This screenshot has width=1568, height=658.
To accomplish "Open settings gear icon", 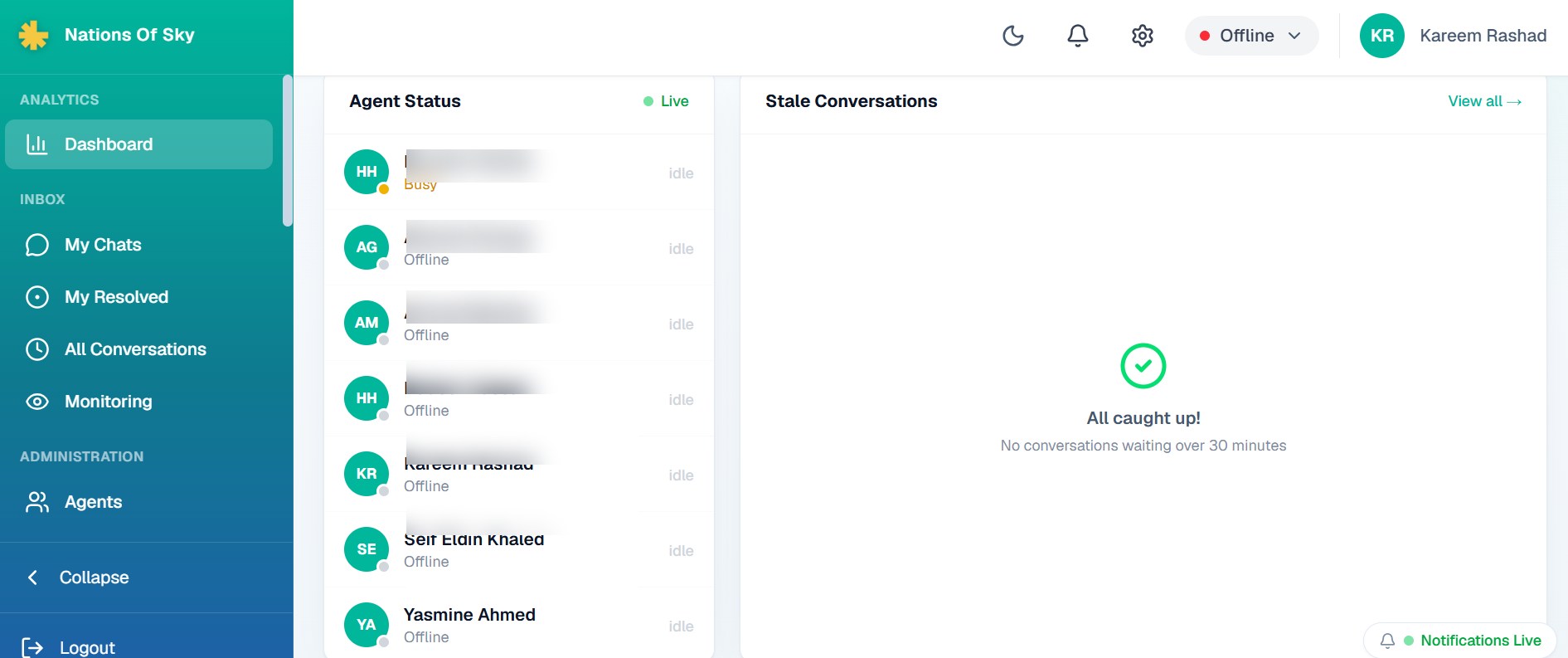I will coord(1143,36).
